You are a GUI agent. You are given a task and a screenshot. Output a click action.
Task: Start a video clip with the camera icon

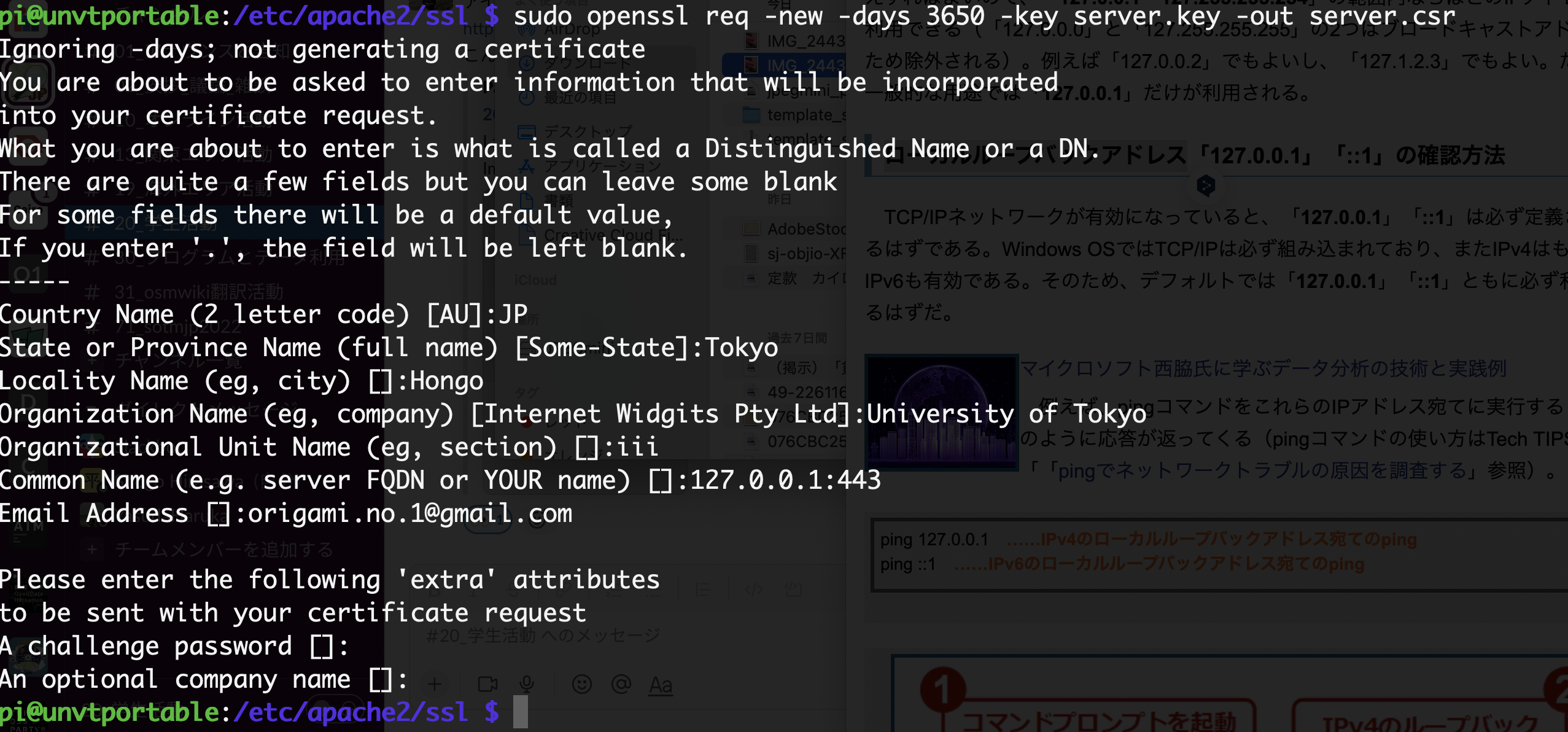[487, 683]
